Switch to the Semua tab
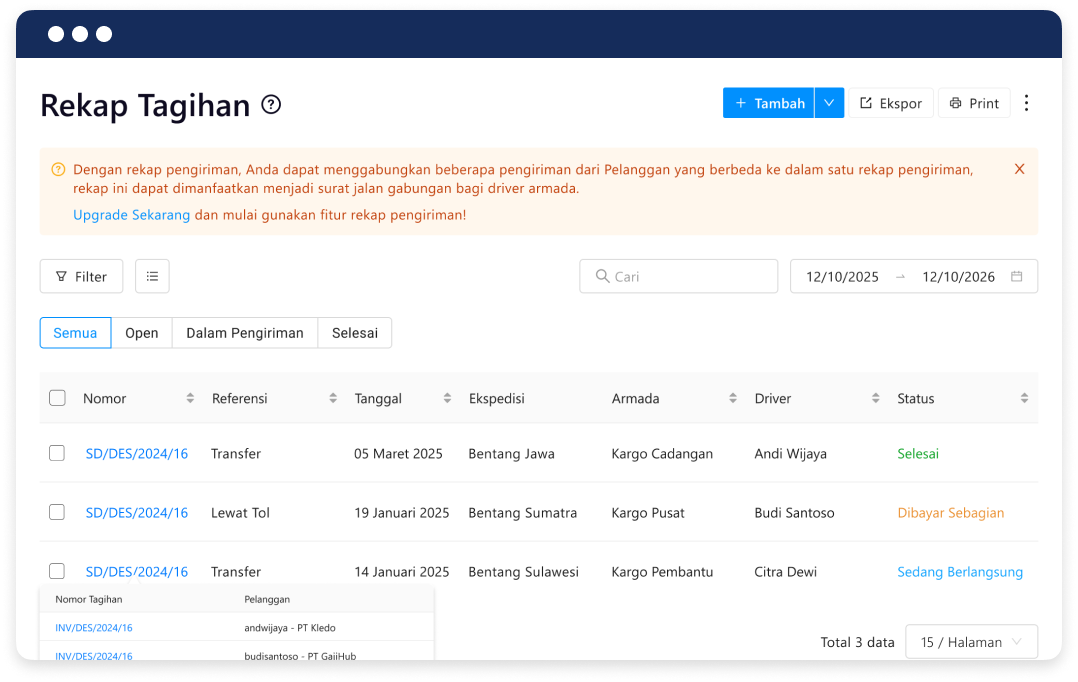Screen dimensions: 1078x682 click(76, 333)
